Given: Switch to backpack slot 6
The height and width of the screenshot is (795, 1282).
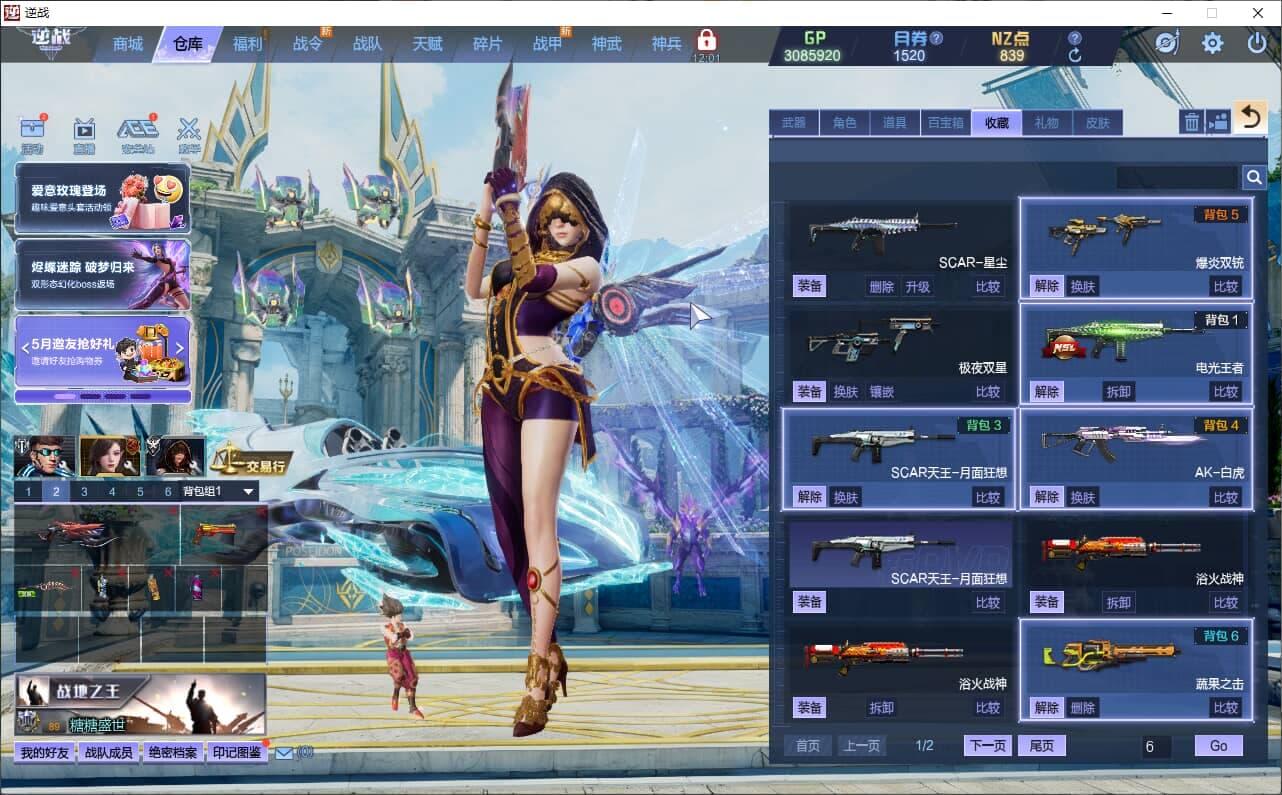Looking at the screenshot, I should point(168,491).
